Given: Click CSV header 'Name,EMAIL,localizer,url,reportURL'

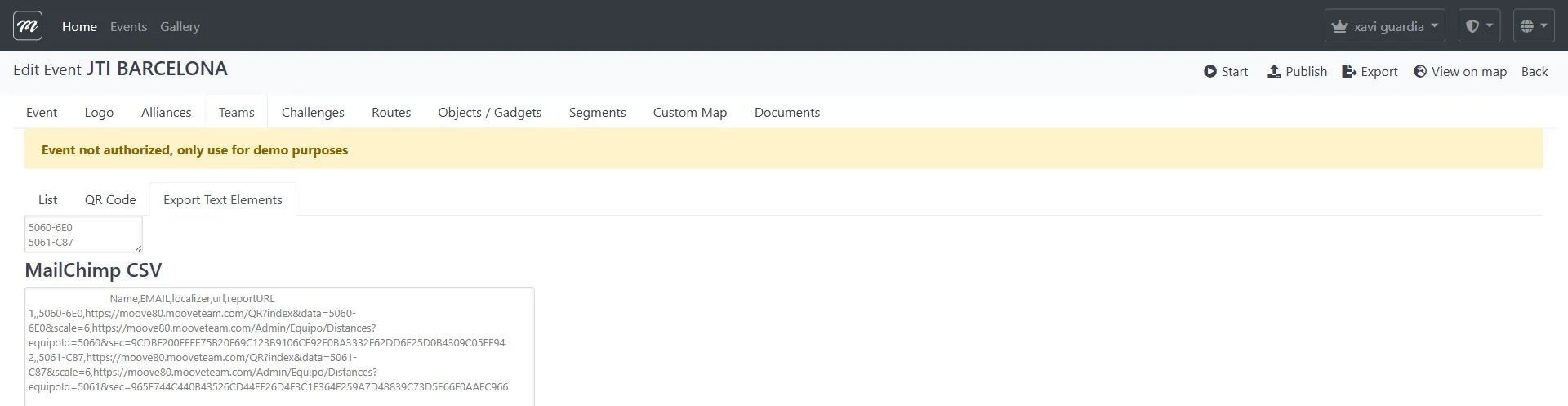Looking at the screenshot, I should click(x=193, y=299).
